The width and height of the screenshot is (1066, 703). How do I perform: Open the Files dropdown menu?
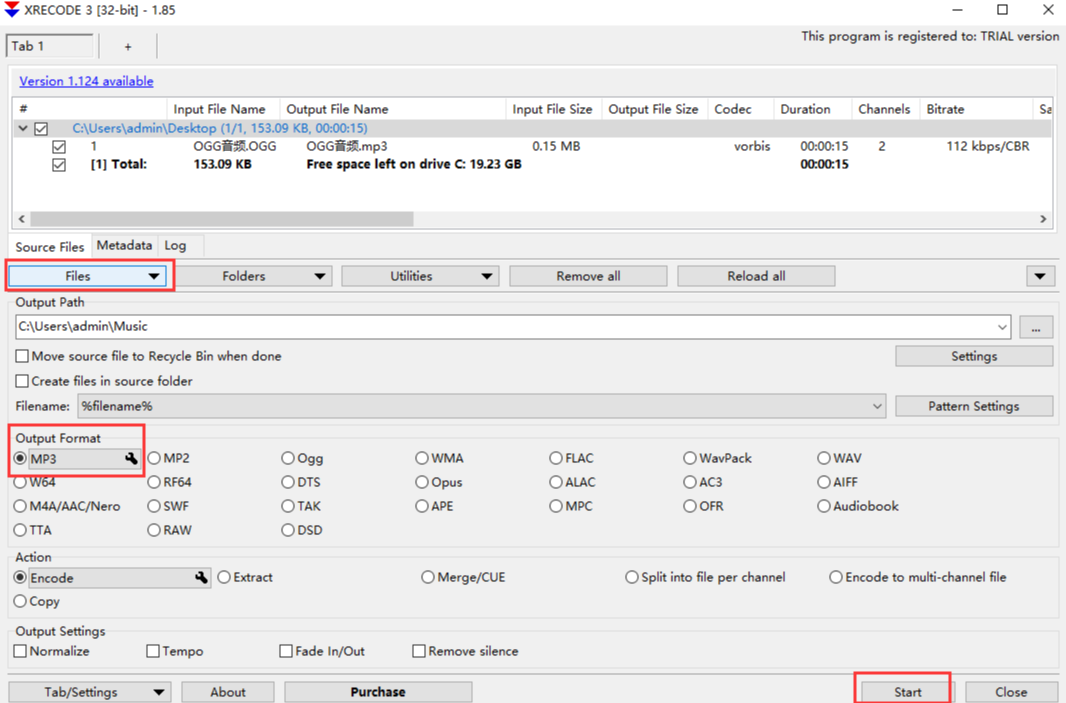tap(88, 276)
